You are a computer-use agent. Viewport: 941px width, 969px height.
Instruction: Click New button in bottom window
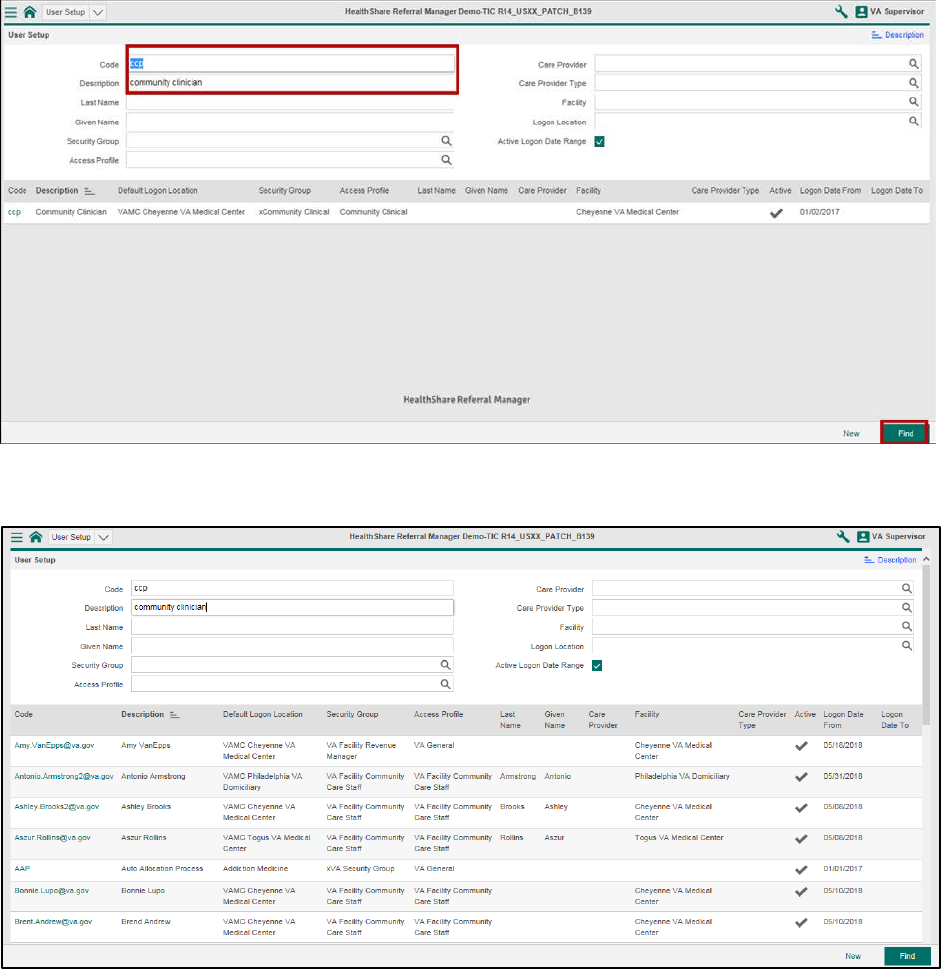click(x=853, y=956)
